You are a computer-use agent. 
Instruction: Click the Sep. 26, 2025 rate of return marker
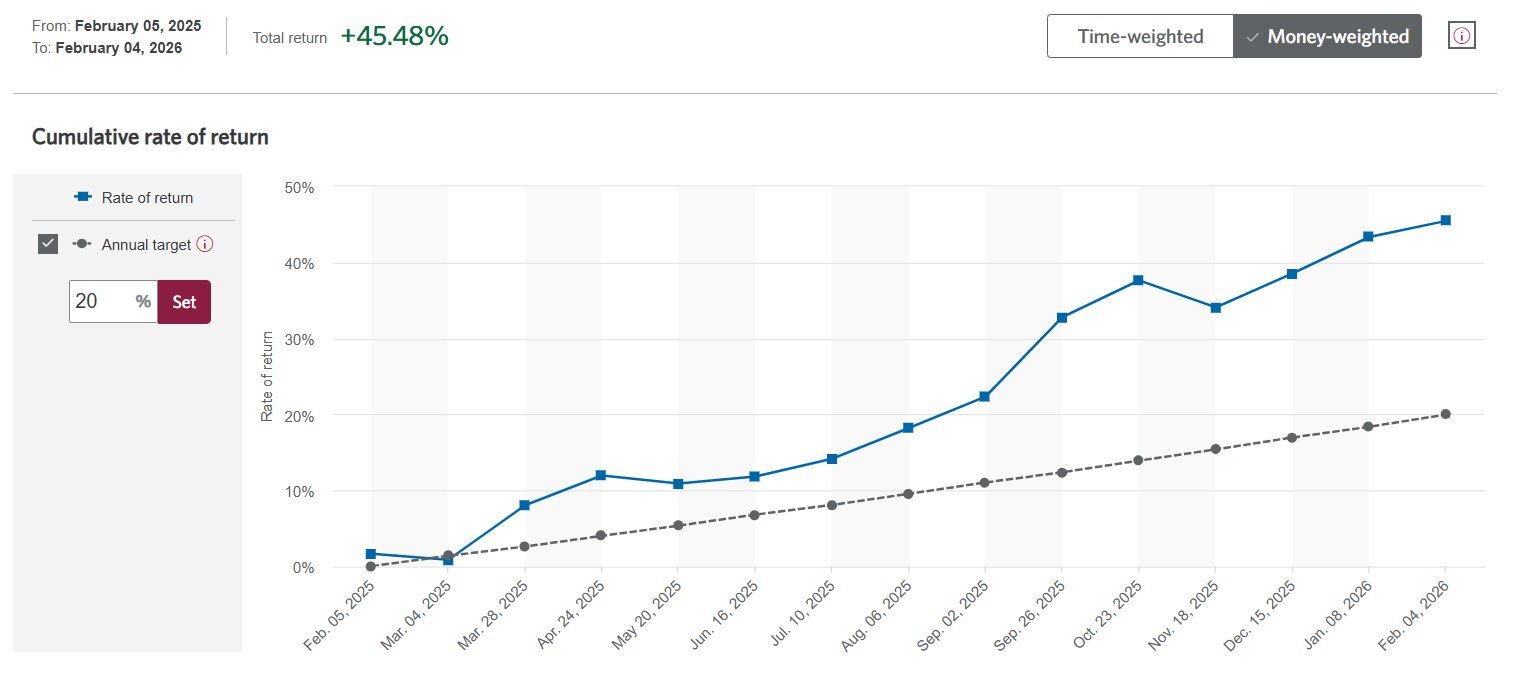1062,318
